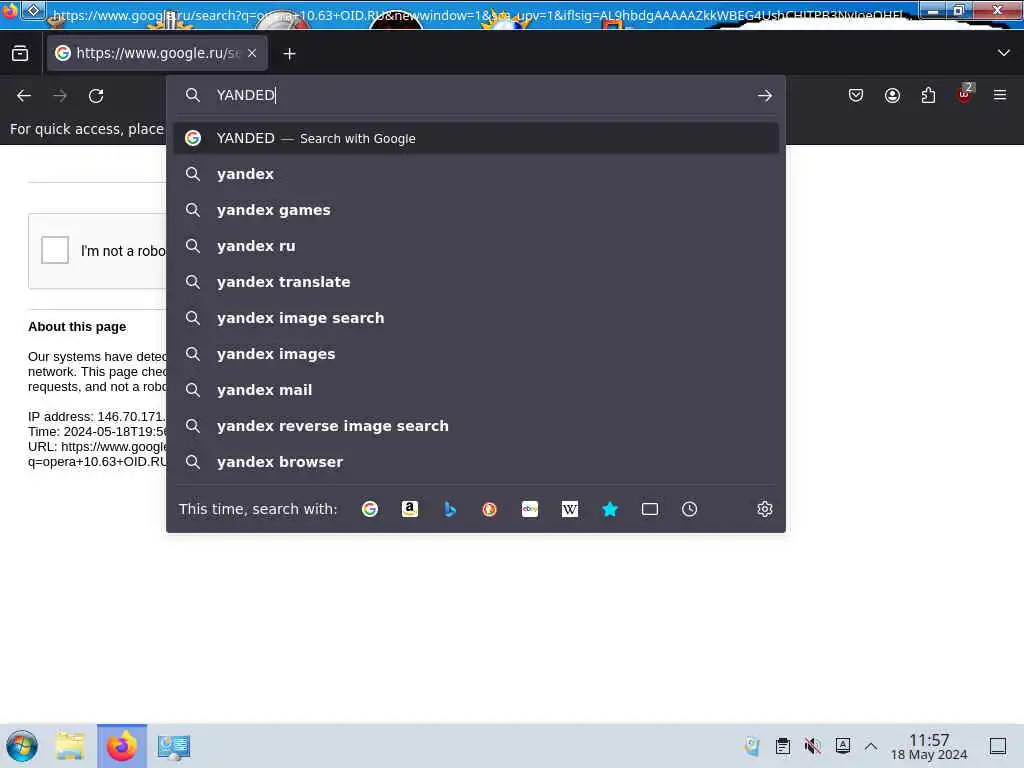Choose the 'yandex ru' suggestion
The width and height of the screenshot is (1024, 768).
476,246
